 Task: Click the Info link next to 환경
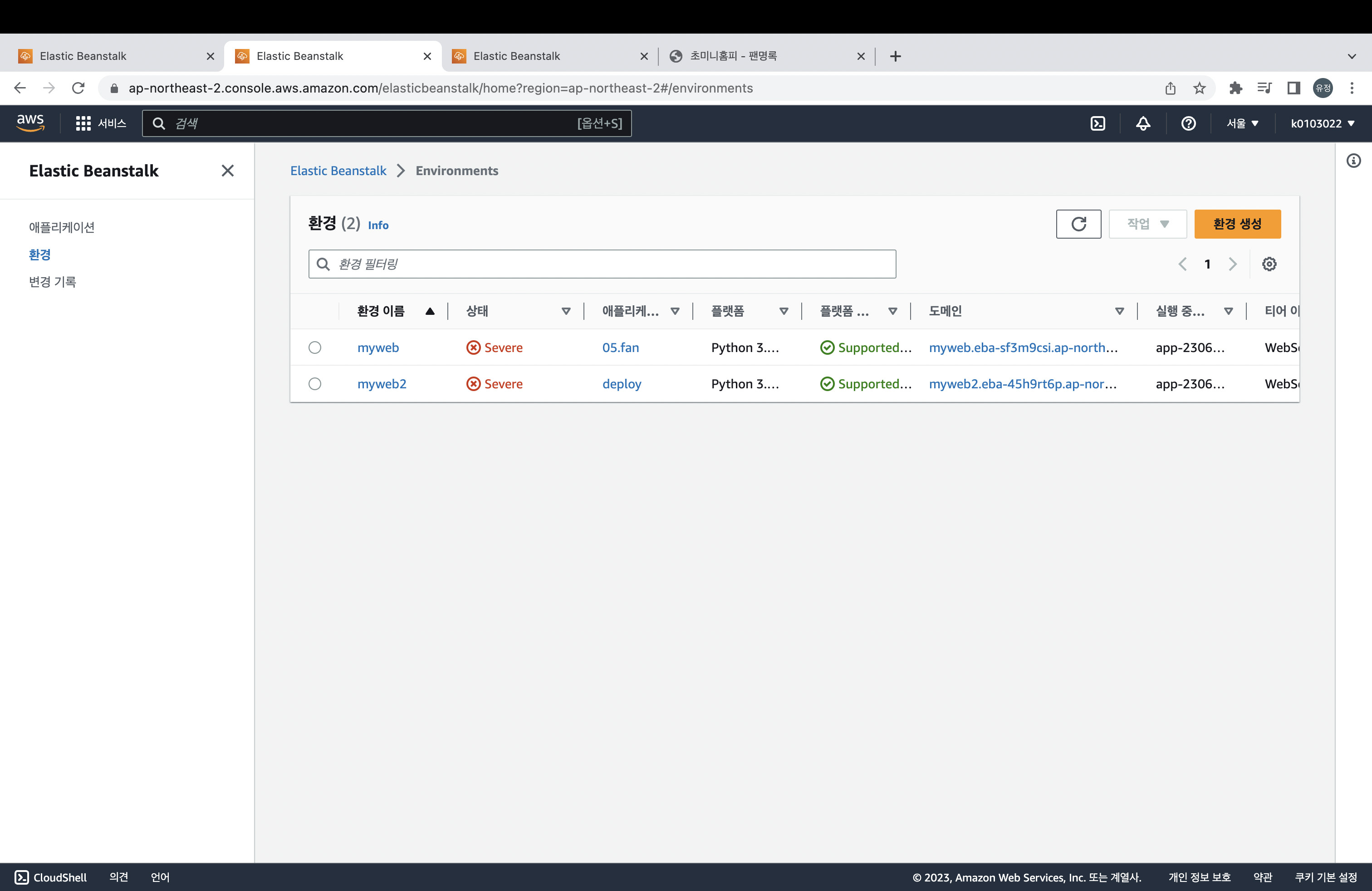pos(378,225)
